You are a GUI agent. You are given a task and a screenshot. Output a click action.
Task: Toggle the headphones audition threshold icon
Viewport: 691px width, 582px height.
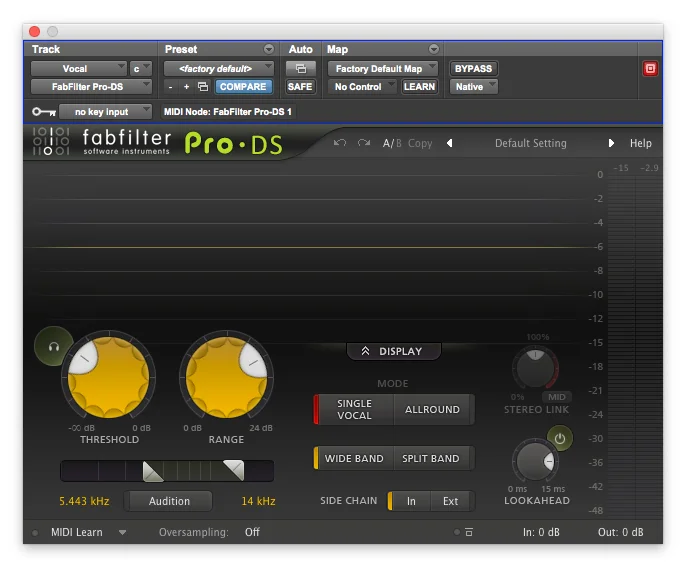(x=54, y=347)
